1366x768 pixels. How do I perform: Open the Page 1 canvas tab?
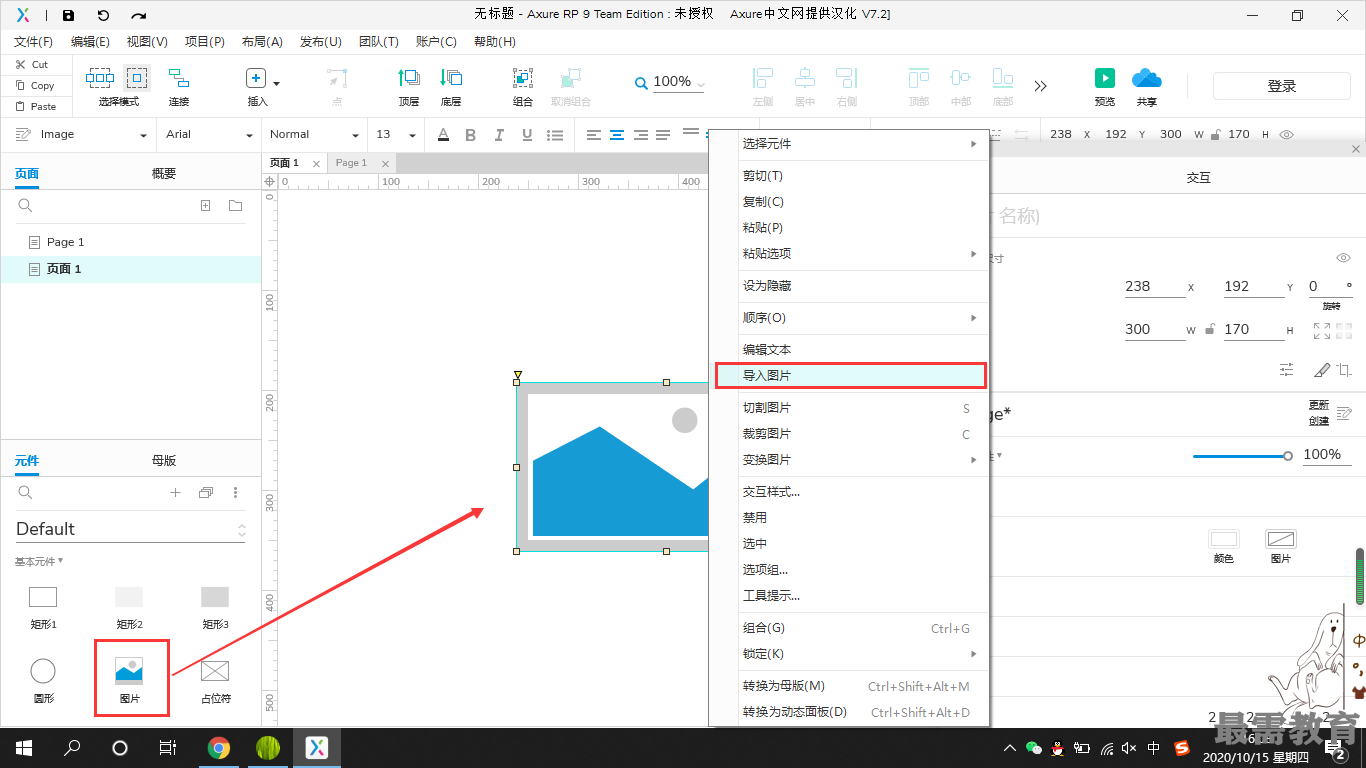(352, 163)
